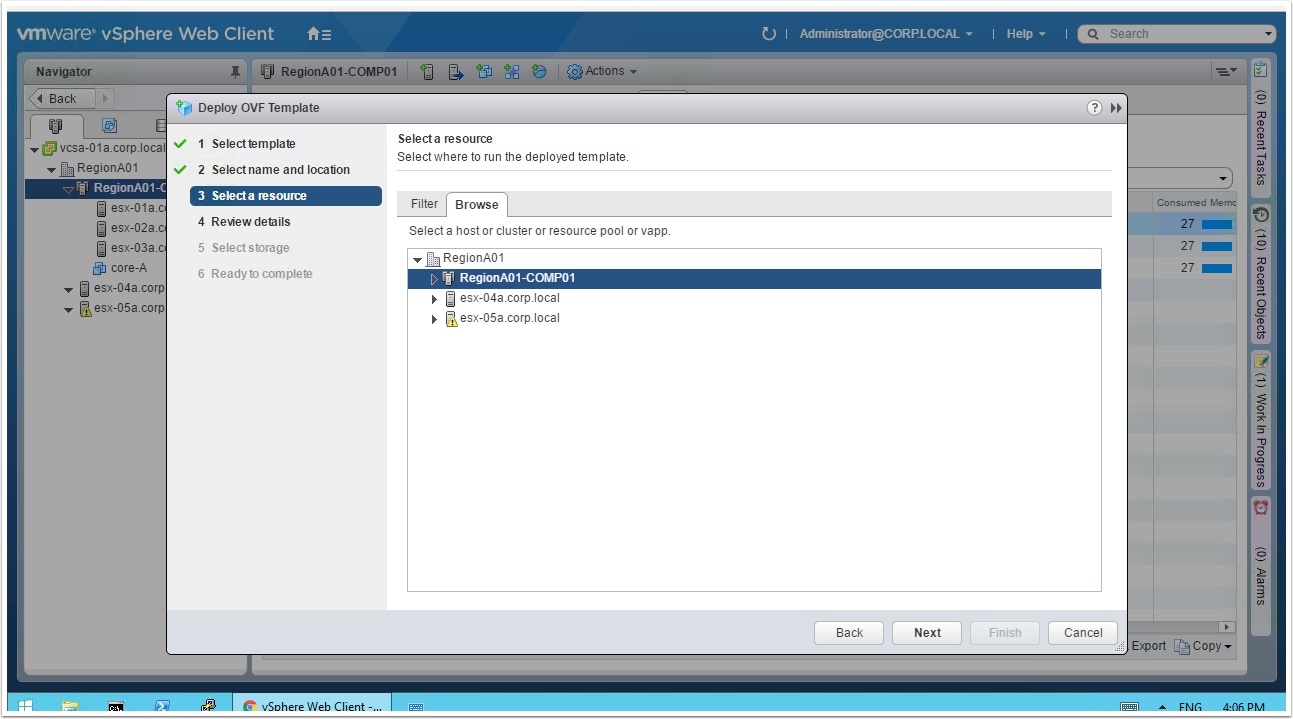Open the Administrator@CORP.LOCAL user dropdown
Viewport: 1293px width, 719px height.
(886, 34)
